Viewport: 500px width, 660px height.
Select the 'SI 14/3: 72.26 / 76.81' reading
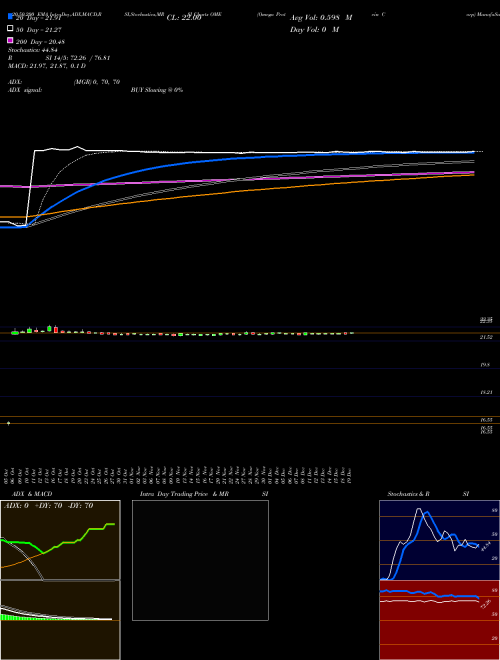(78, 58)
